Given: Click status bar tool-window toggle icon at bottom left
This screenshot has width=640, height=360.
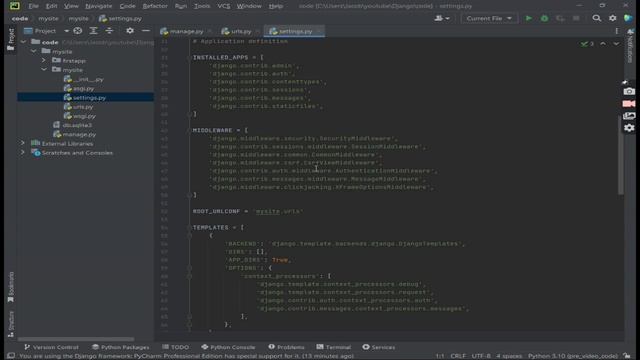Looking at the screenshot, I should tap(11, 356).
